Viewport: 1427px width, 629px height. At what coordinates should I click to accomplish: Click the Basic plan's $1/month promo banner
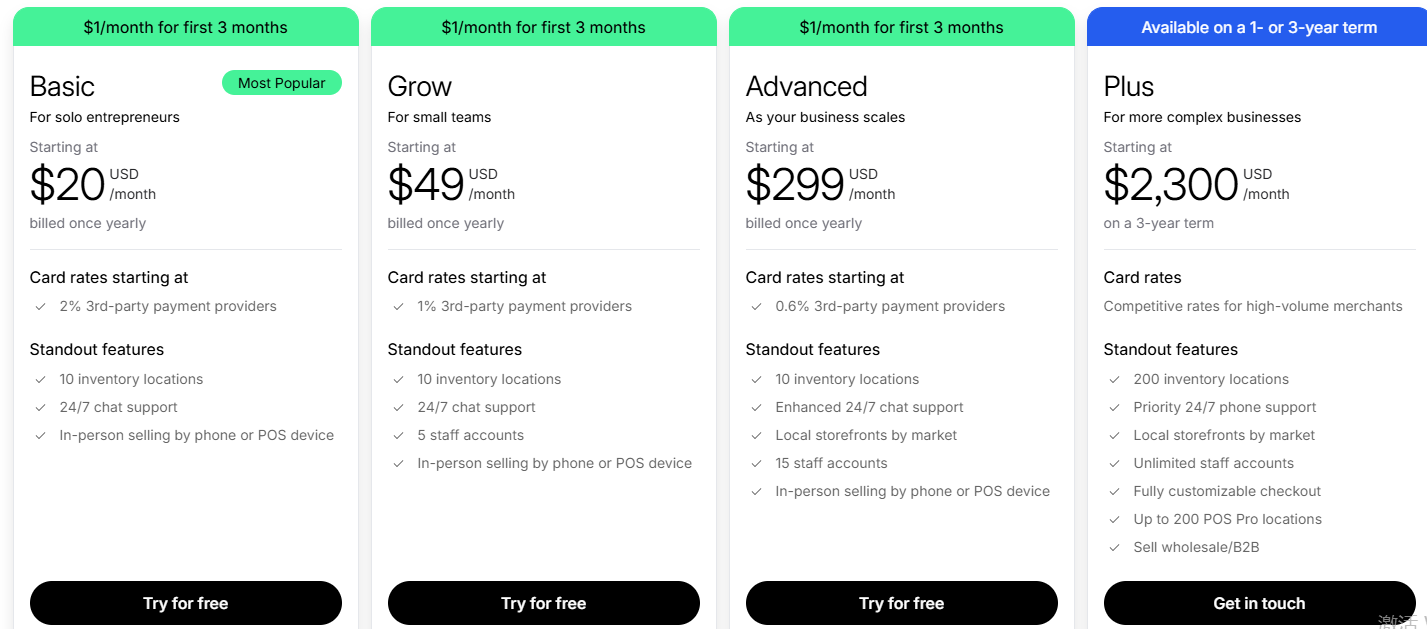185,27
